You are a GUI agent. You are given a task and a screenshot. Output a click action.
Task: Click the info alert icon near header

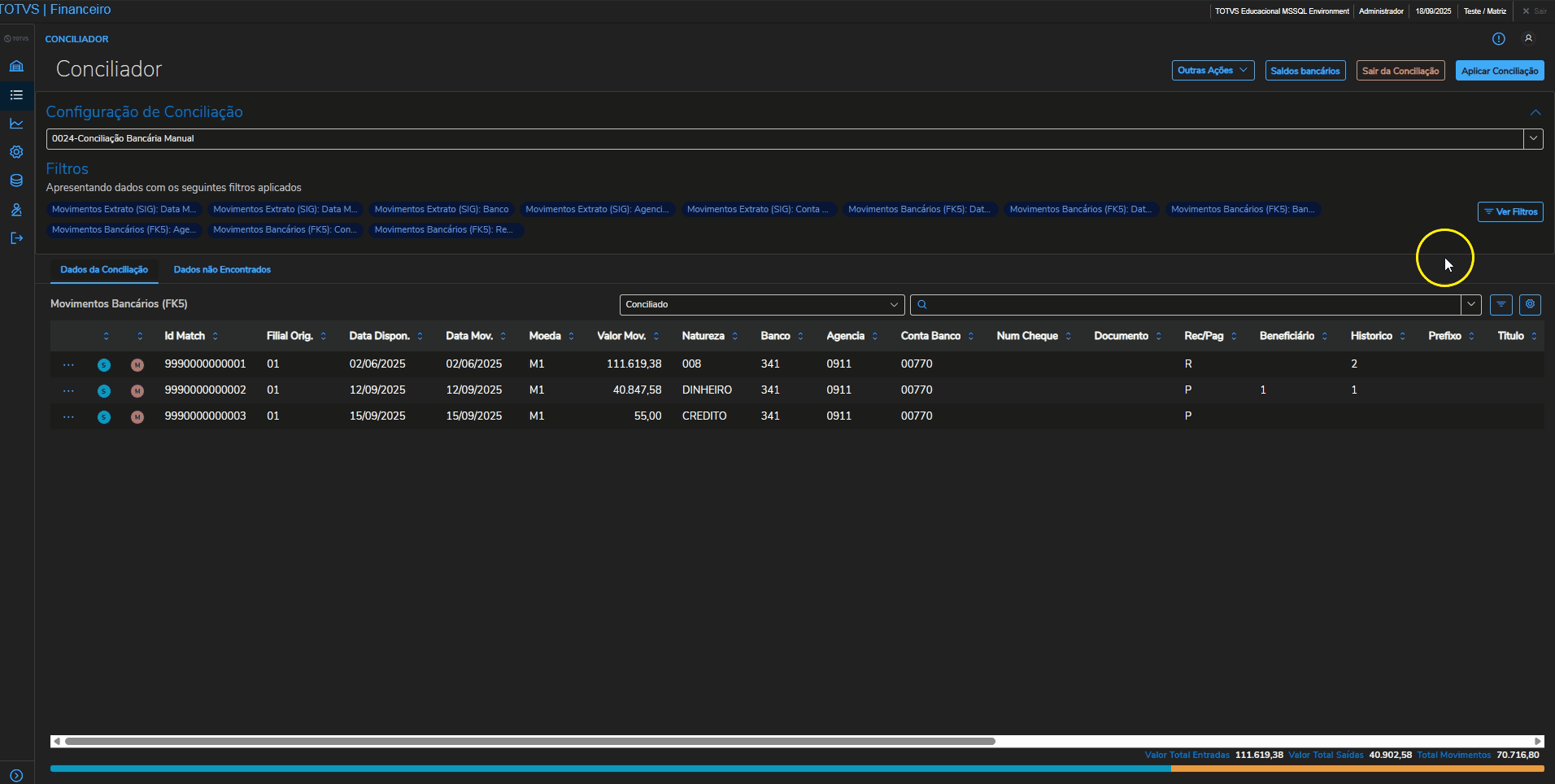point(1499,39)
